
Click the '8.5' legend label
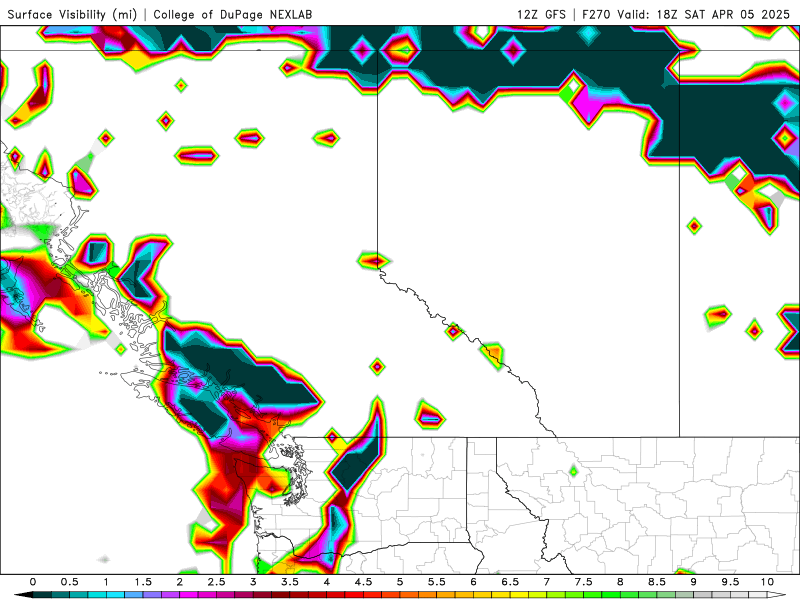pos(657,582)
